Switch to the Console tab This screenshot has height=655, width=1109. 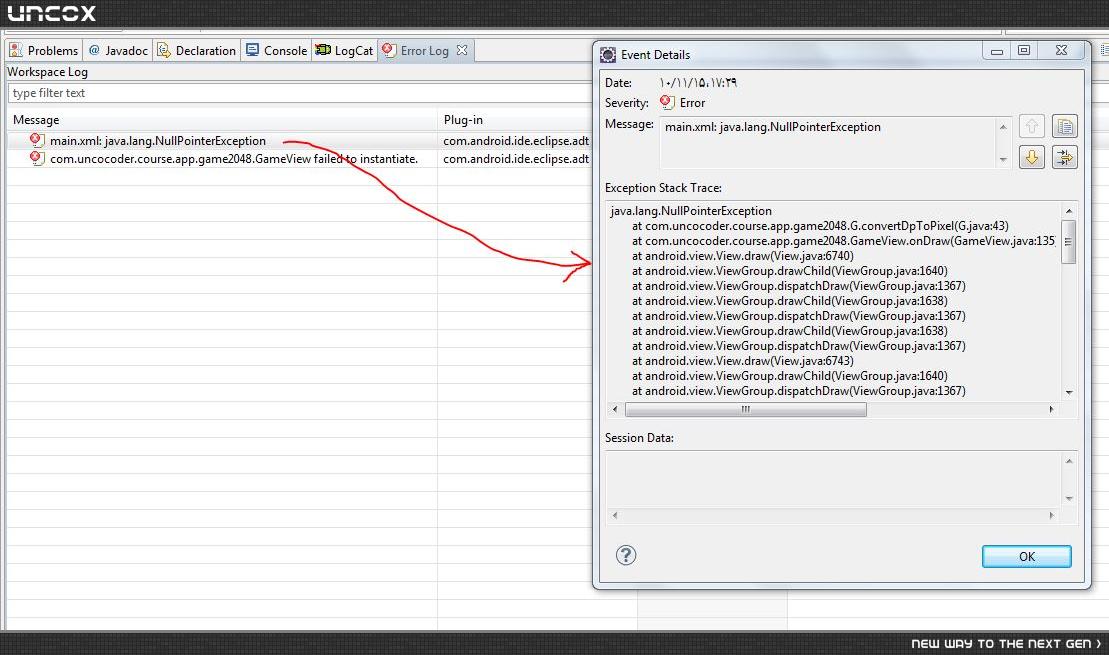pos(277,50)
